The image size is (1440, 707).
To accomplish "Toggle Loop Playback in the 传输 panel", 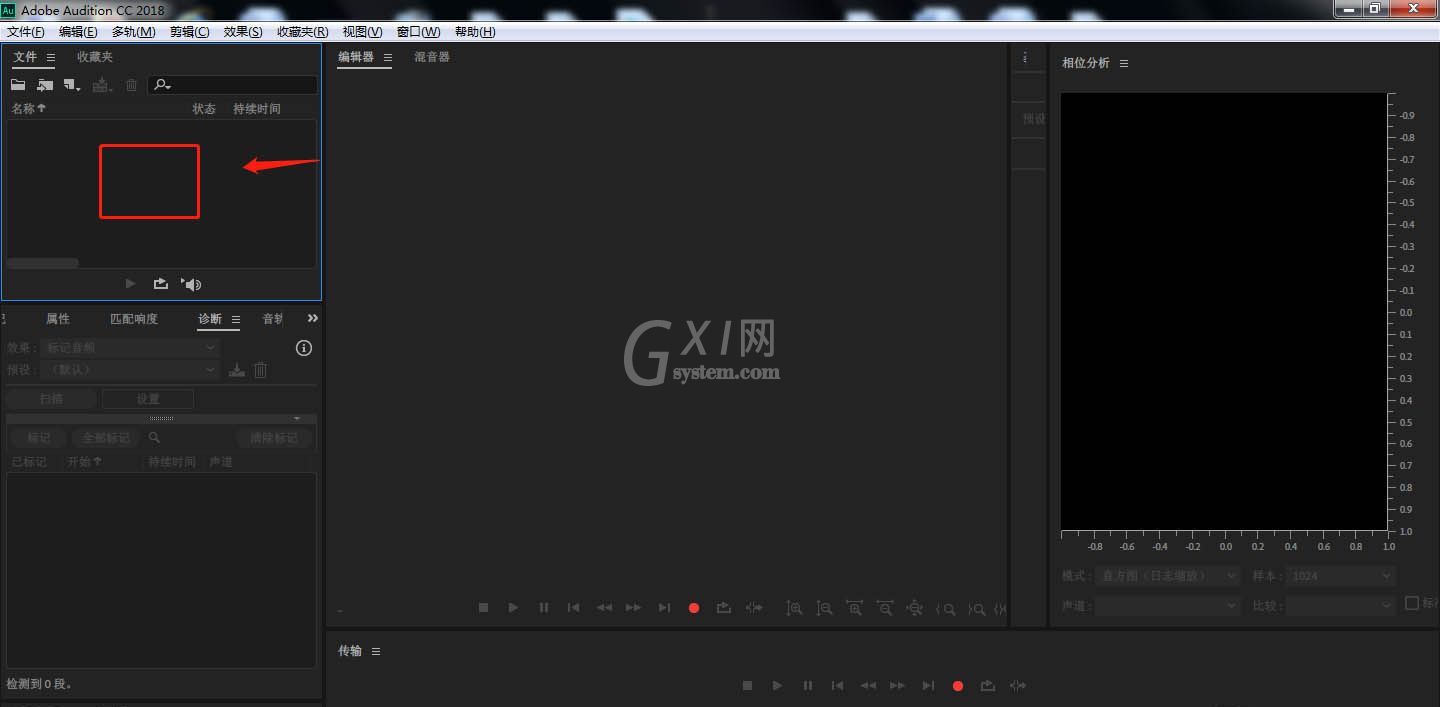I will 988,685.
